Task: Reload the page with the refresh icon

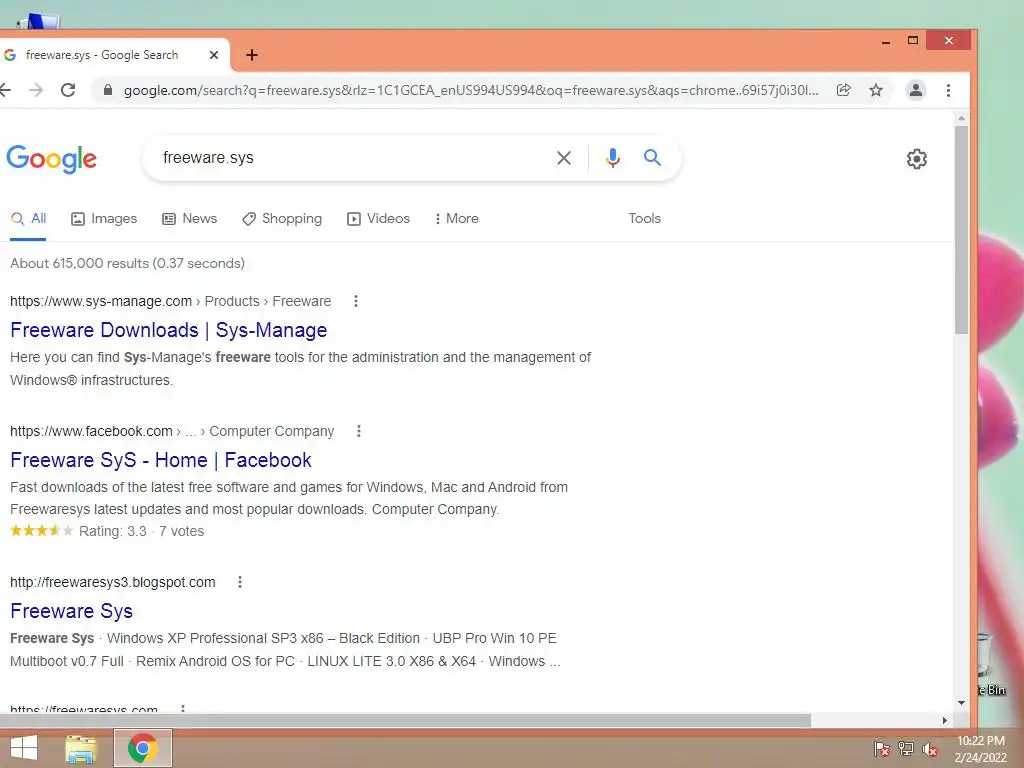Action: coord(68,90)
